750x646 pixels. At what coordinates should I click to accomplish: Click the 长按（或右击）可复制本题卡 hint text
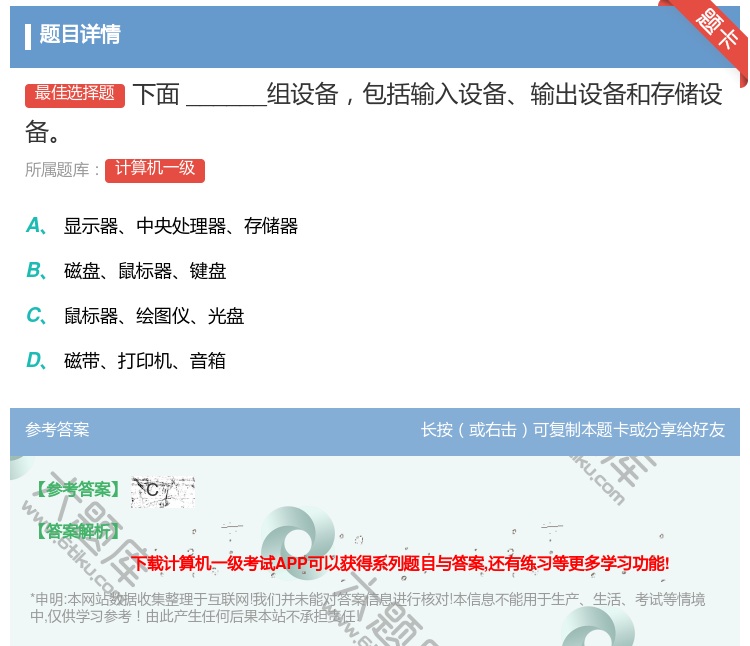[573, 429]
